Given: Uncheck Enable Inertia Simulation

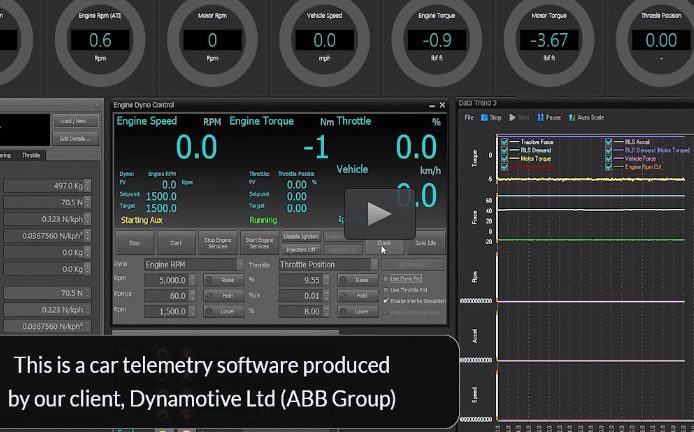Looking at the screenshot, I should [x=386, y=301].
